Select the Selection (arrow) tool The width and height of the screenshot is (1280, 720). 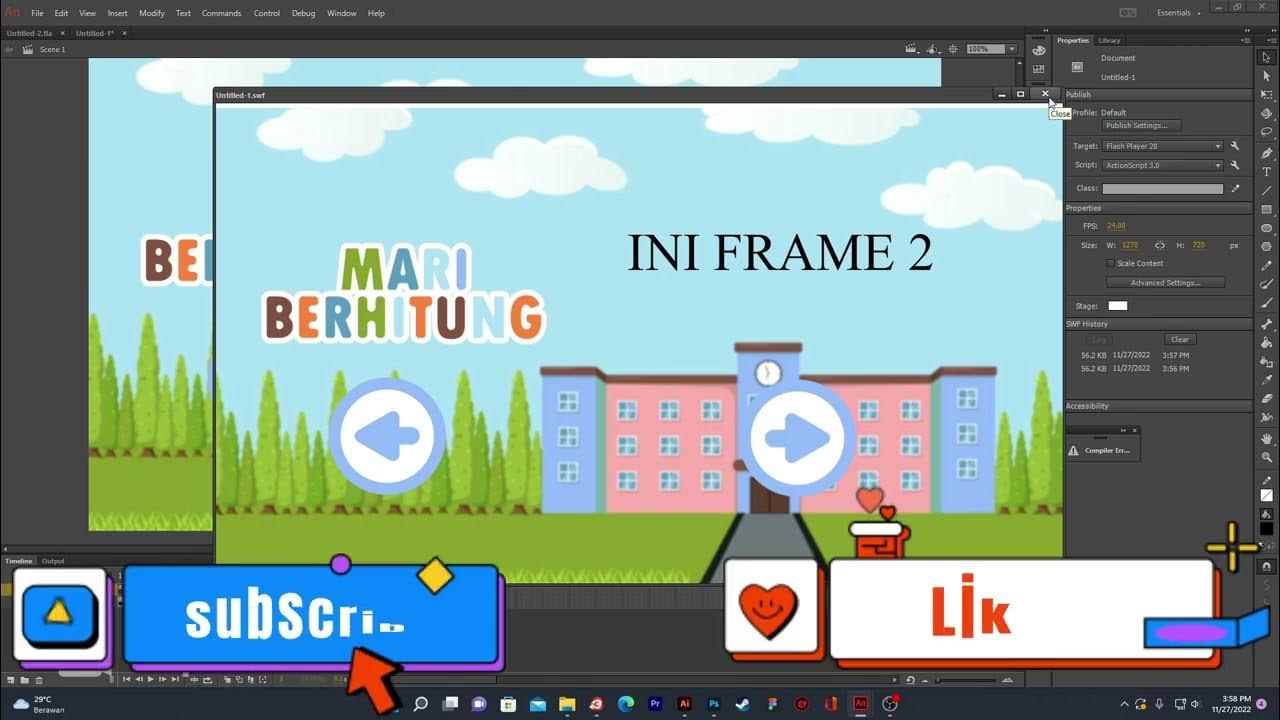[1267, 58]
